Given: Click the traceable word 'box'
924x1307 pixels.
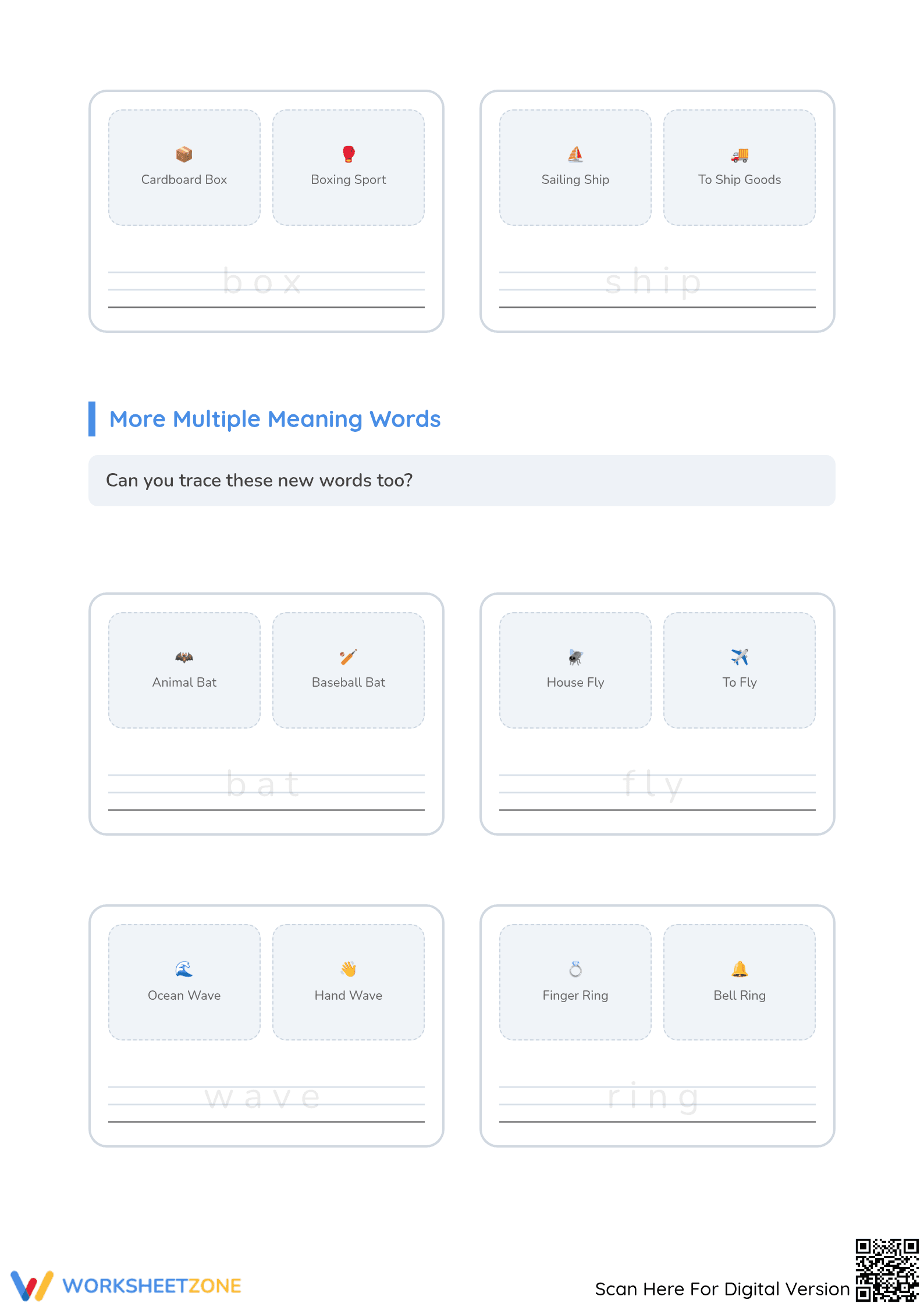Looking at the screenshot, I should (263, 282).
